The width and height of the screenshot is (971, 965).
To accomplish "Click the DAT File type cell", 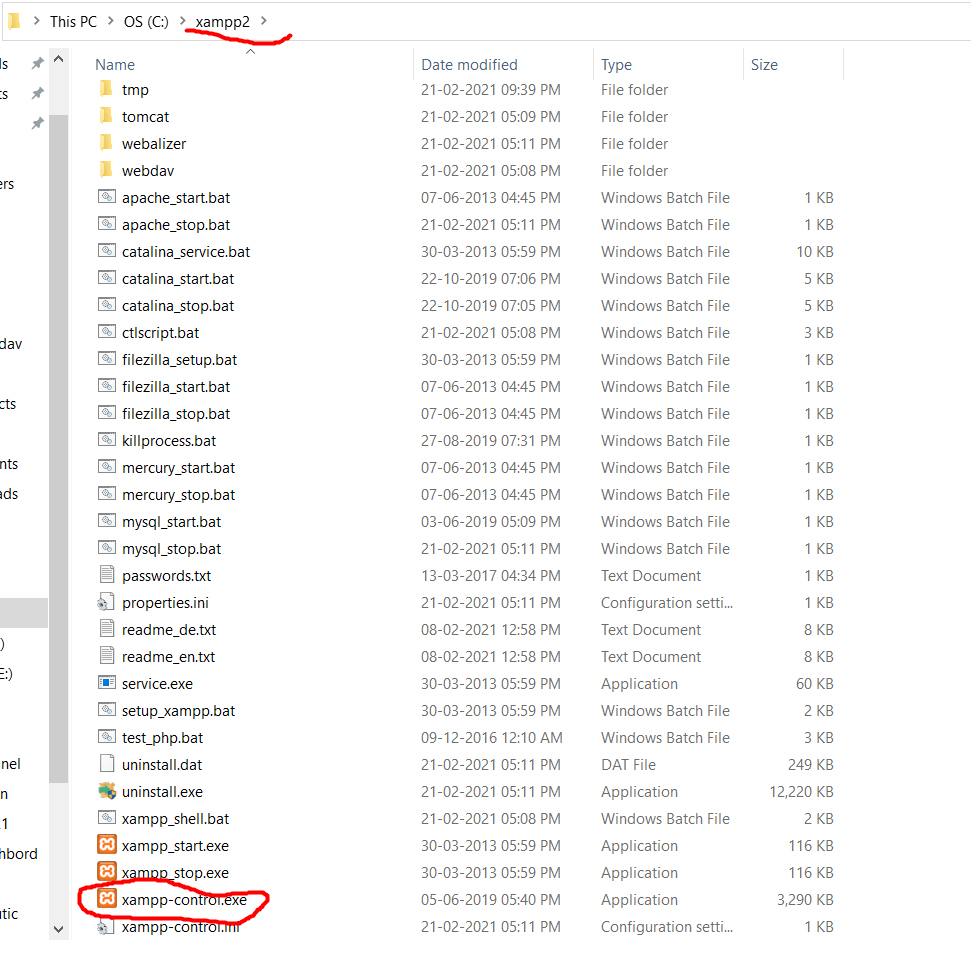I will (628, 764).
